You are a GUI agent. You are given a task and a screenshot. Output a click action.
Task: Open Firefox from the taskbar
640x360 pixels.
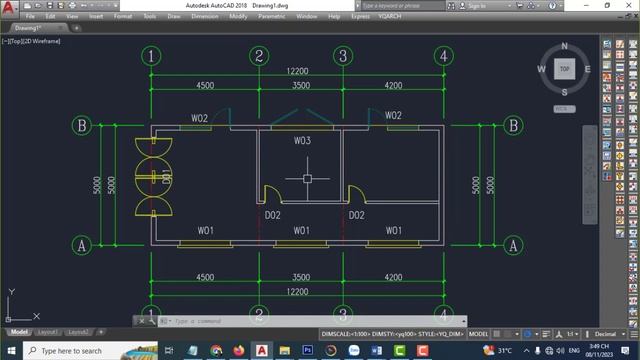pyautogui.click(x=239, y=351)
